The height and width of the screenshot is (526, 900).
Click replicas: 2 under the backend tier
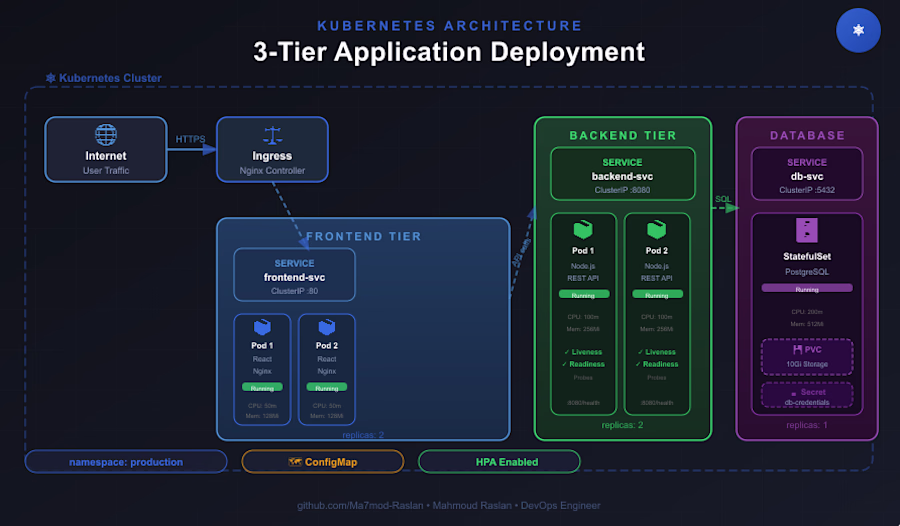point(622,425)
